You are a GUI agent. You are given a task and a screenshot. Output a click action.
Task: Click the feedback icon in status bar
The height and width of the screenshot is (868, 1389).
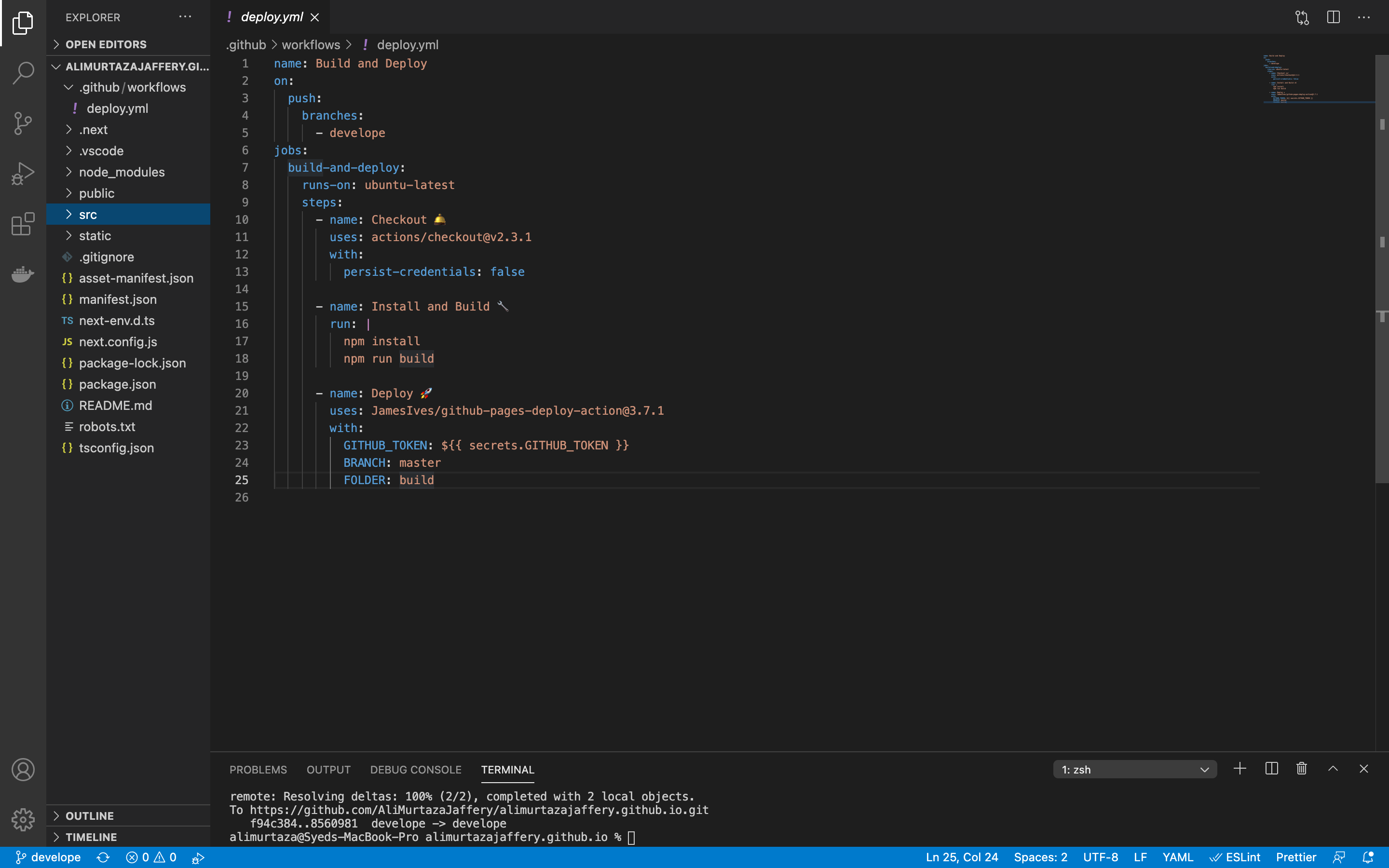pos(1339,858)
